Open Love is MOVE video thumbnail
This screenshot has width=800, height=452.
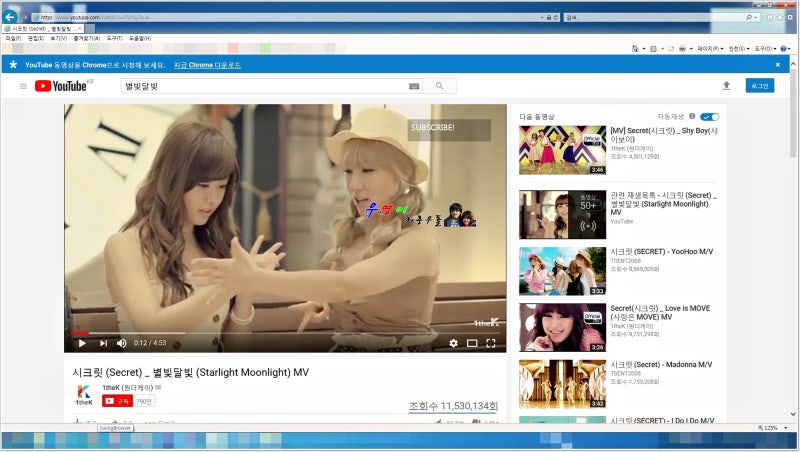(x=563, y=328)
